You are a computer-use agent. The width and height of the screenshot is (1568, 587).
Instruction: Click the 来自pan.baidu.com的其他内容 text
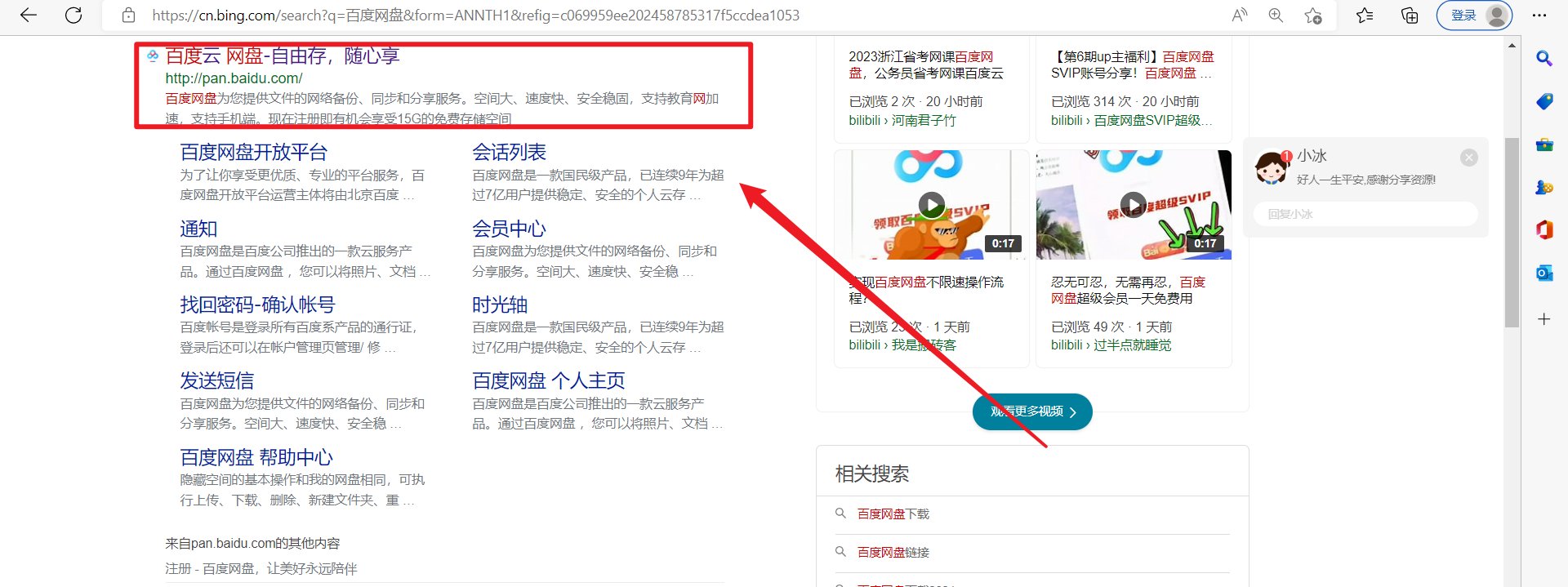[252, 543]
